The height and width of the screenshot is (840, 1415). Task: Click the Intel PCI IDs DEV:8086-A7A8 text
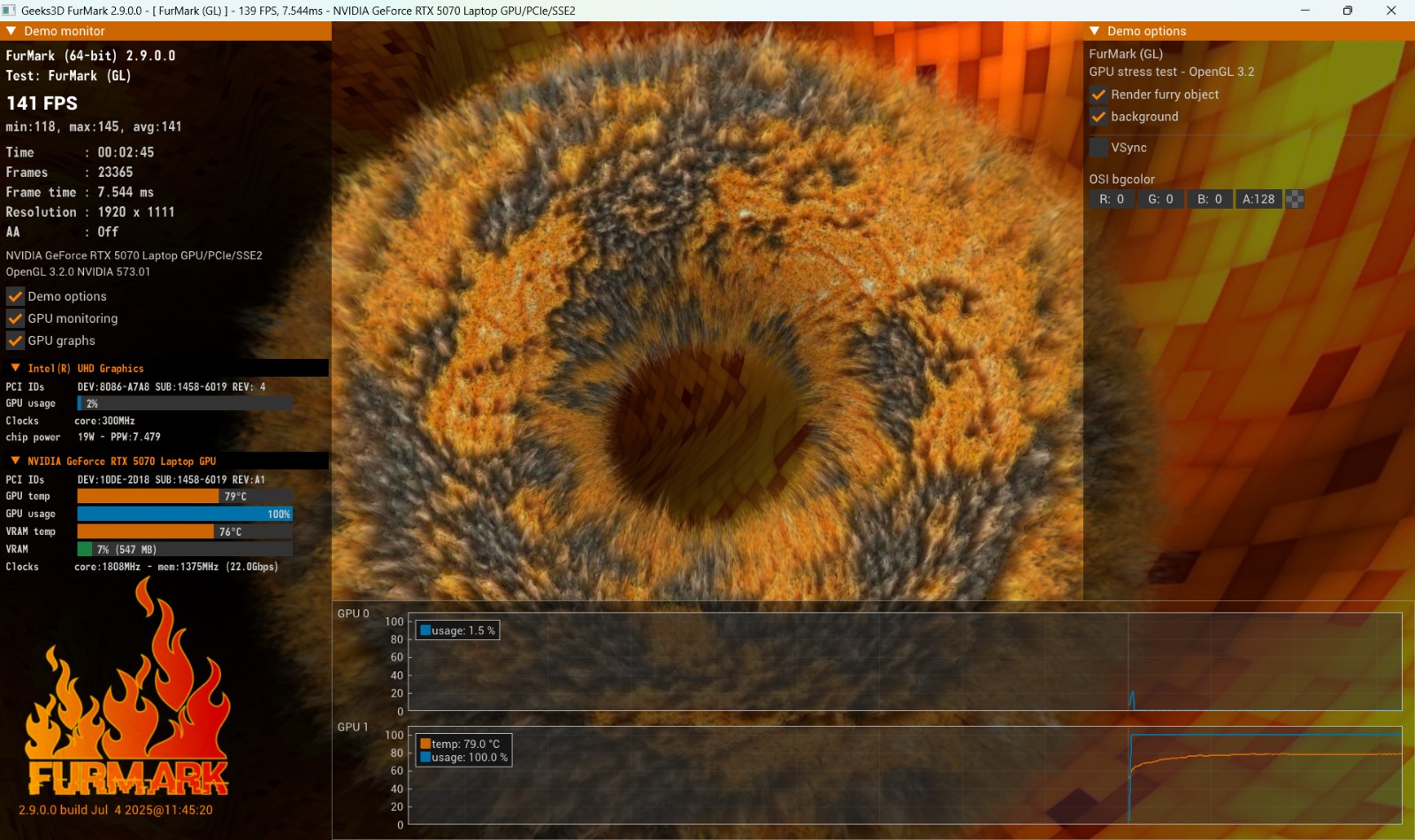point(171,386)
